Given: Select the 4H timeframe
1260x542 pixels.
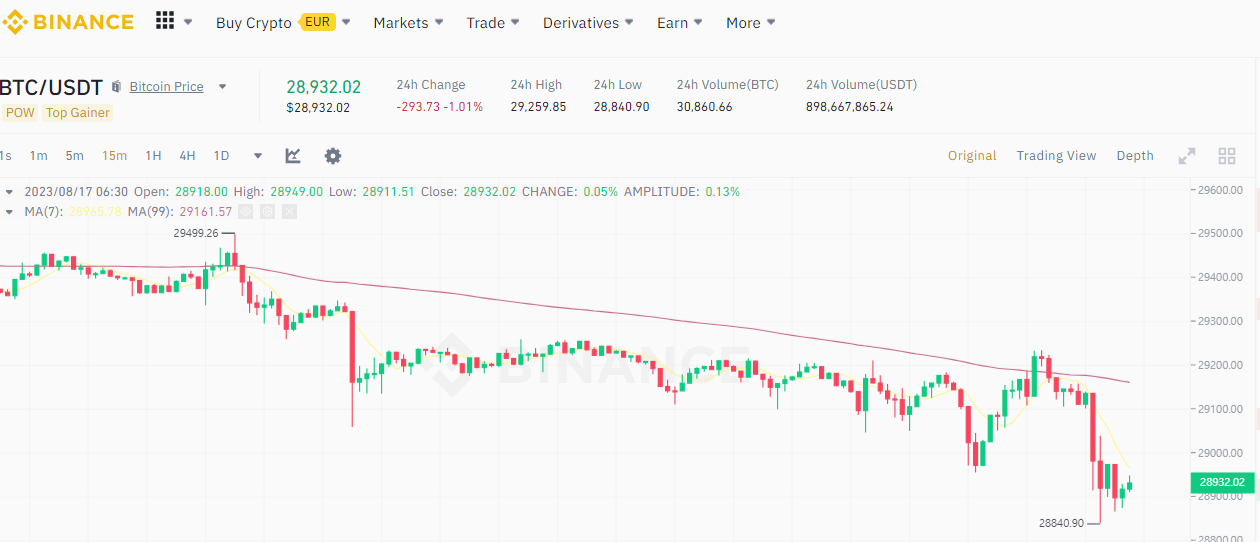Looking at the screenshot, I should pyautogui.click(x=187, y=155).
